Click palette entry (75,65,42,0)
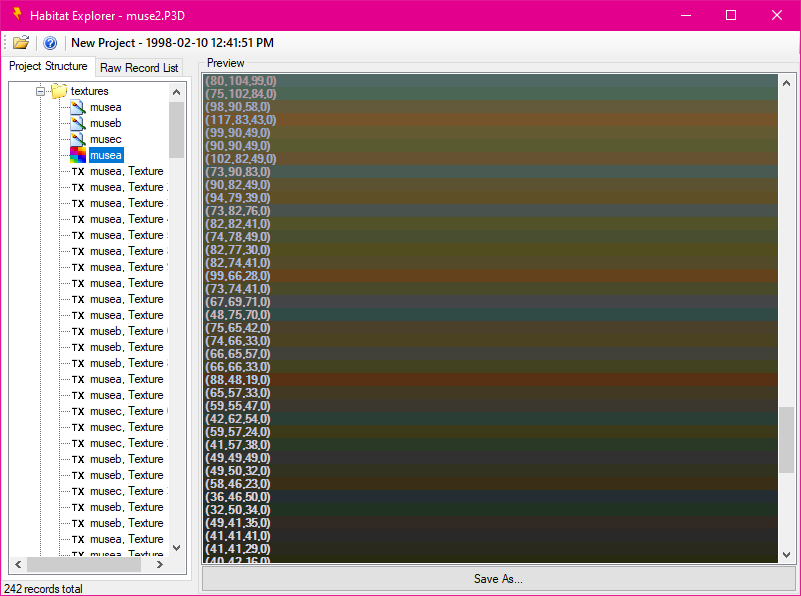 (490, 327)
